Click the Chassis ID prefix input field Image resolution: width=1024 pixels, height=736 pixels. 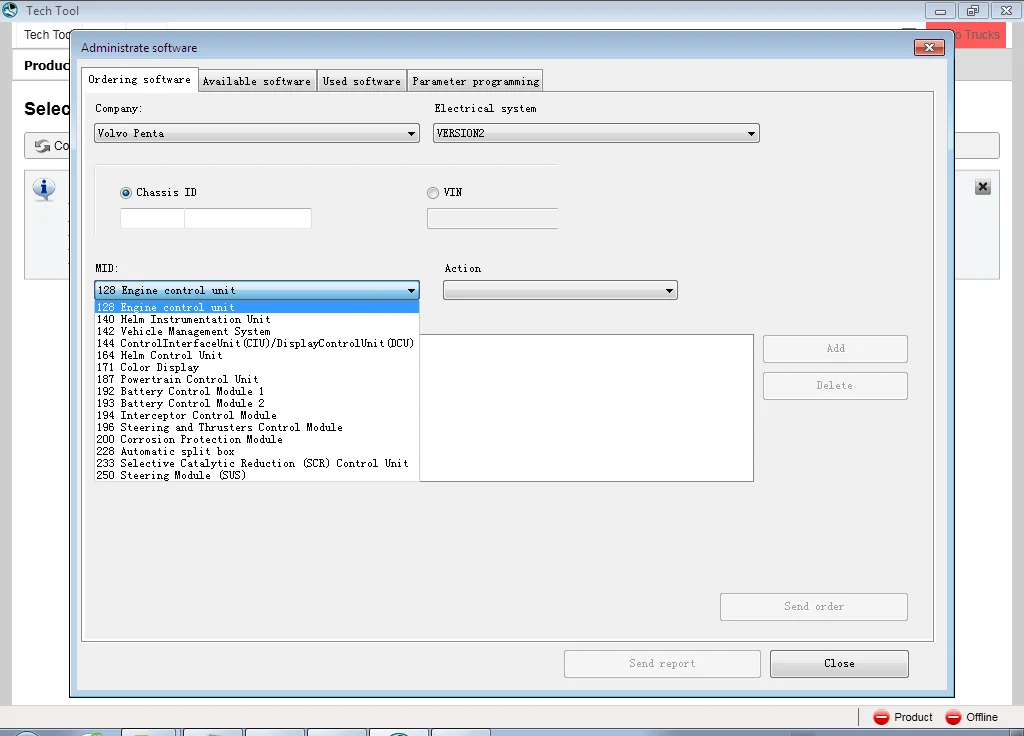tap(152, 218)
